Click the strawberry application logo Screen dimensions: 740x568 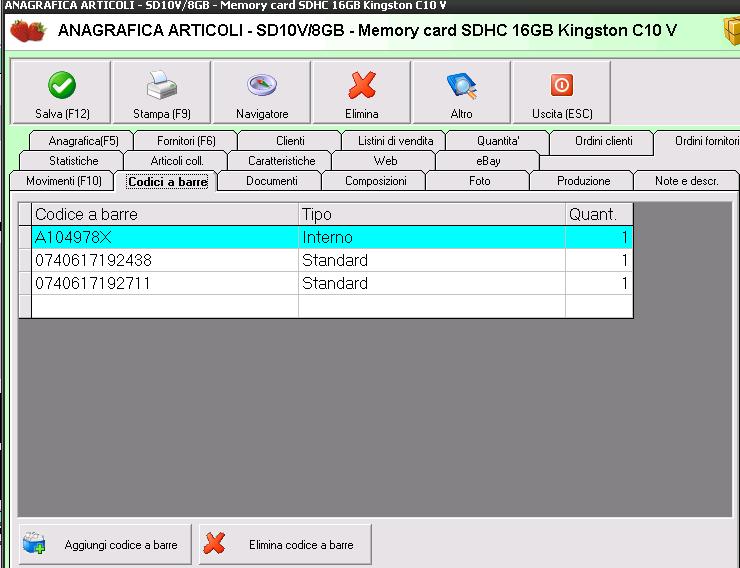coord(28,31)
